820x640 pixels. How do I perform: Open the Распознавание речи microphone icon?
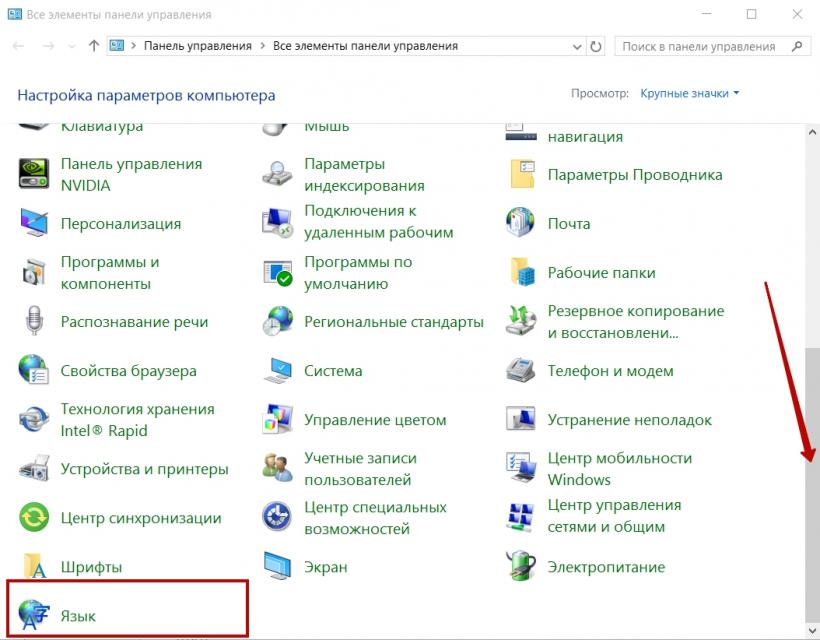34,321
